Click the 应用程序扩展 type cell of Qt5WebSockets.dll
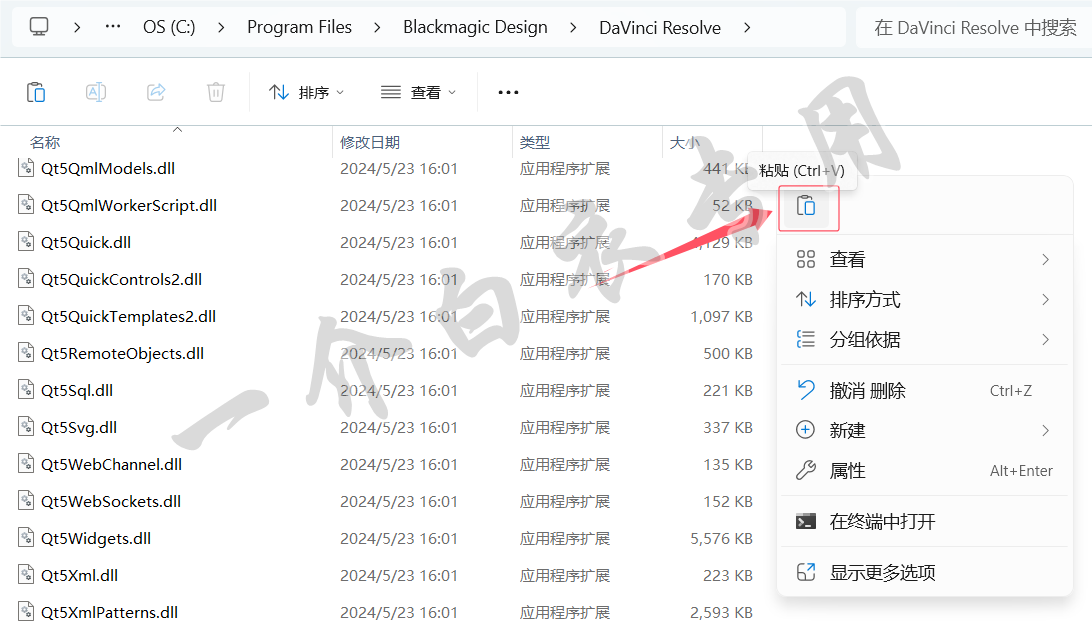The image size is (1092, 632). pyautogui.click(x=565, y=502)
